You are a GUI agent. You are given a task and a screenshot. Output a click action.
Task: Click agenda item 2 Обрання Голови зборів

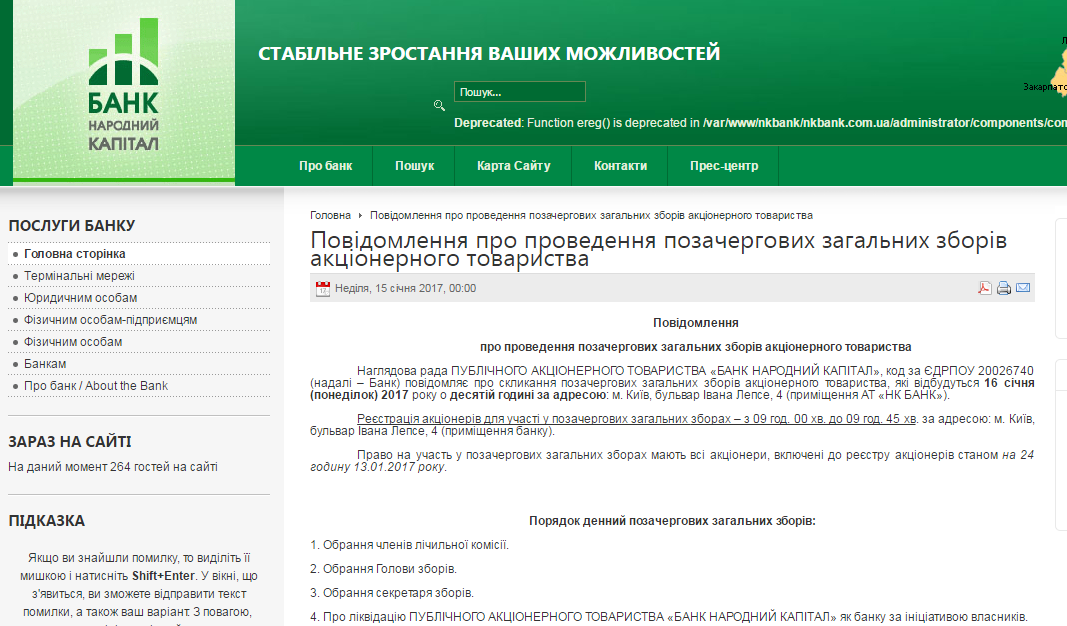click(x=384, y=568)
